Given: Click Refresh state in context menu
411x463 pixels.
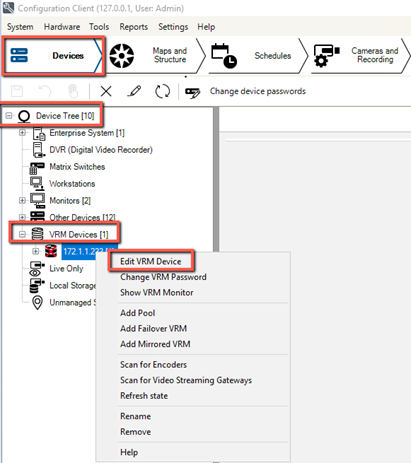Looking at the screenshot, I should [144, 396].
